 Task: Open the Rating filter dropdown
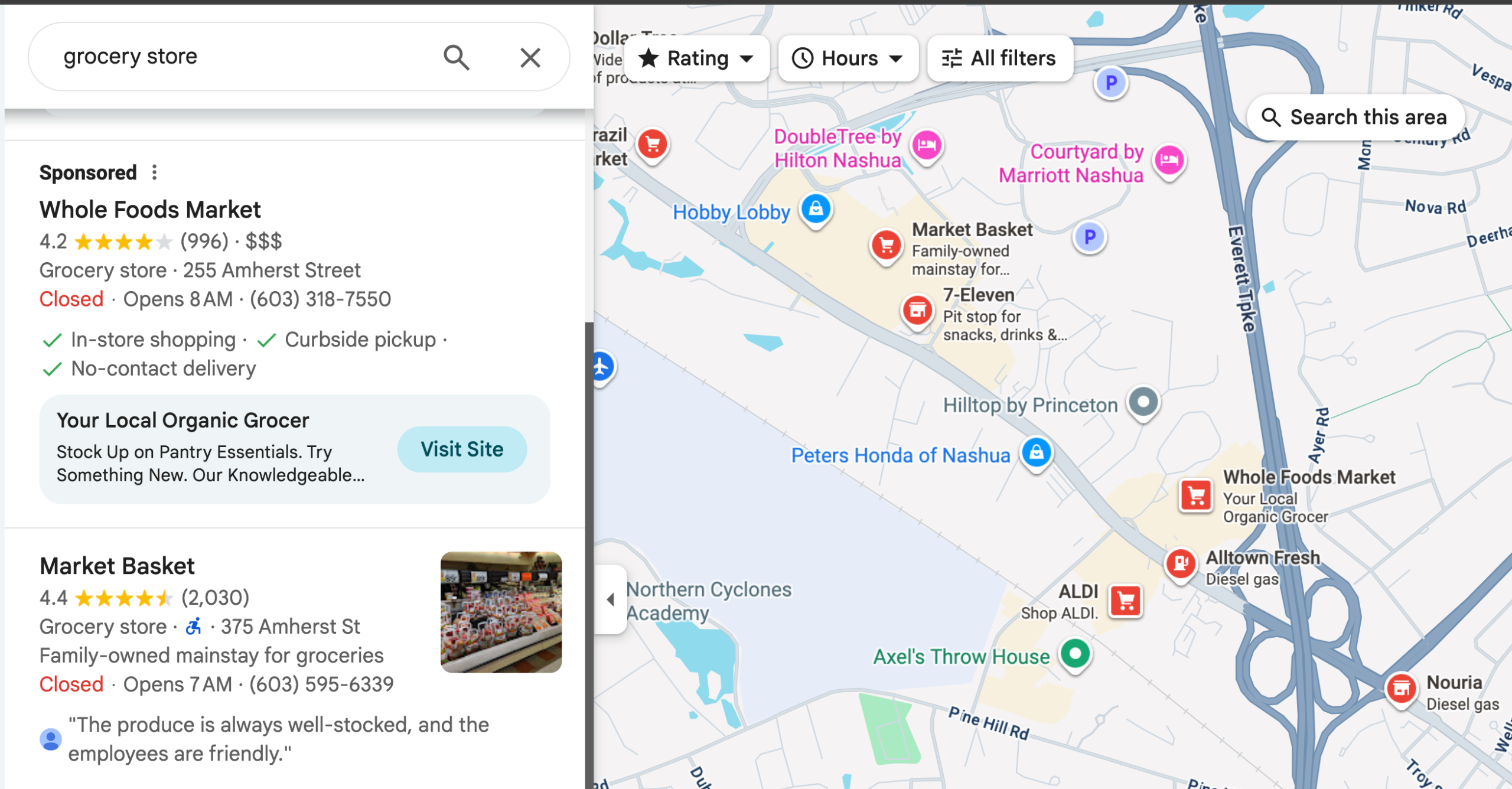(x=697, y=58)
